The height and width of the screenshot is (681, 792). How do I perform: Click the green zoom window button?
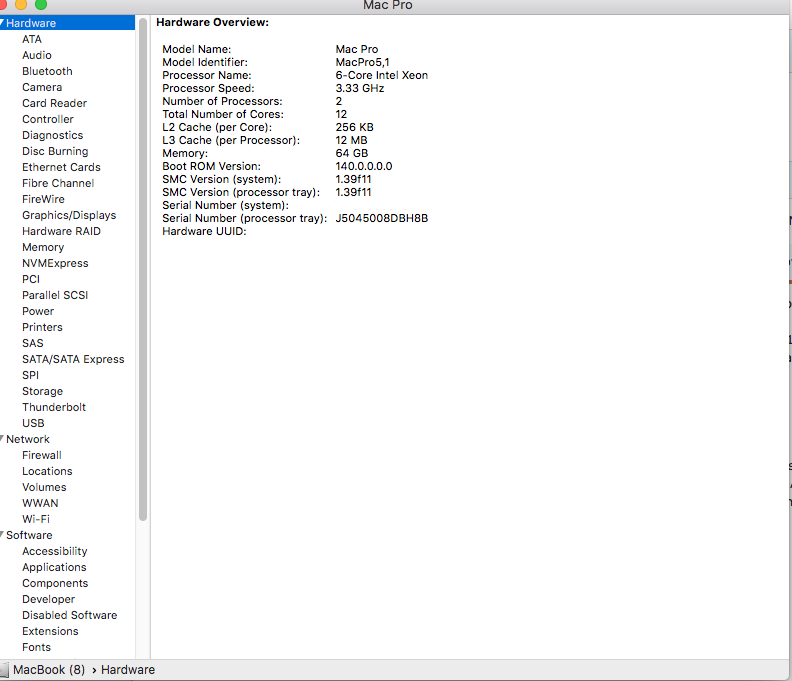(x=41, y=5)
